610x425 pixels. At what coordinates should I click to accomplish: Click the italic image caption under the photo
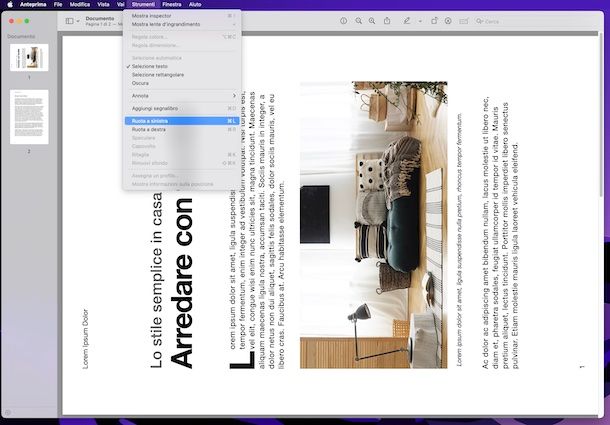459,239
